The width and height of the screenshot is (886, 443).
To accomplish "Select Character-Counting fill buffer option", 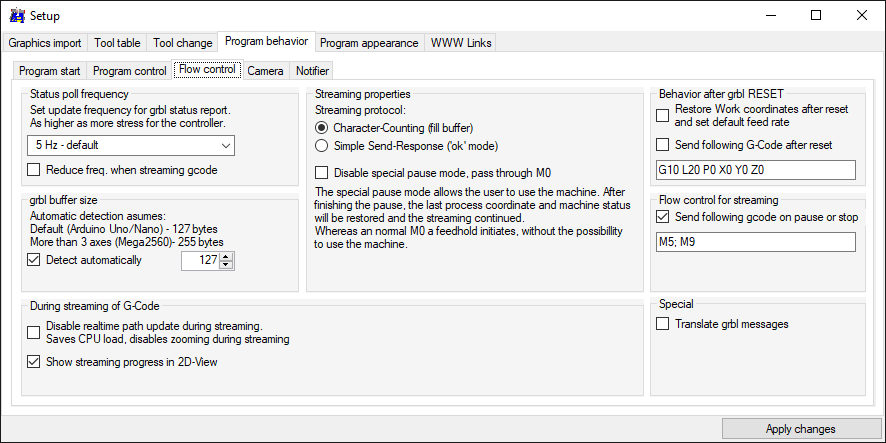I will [322, 128].
